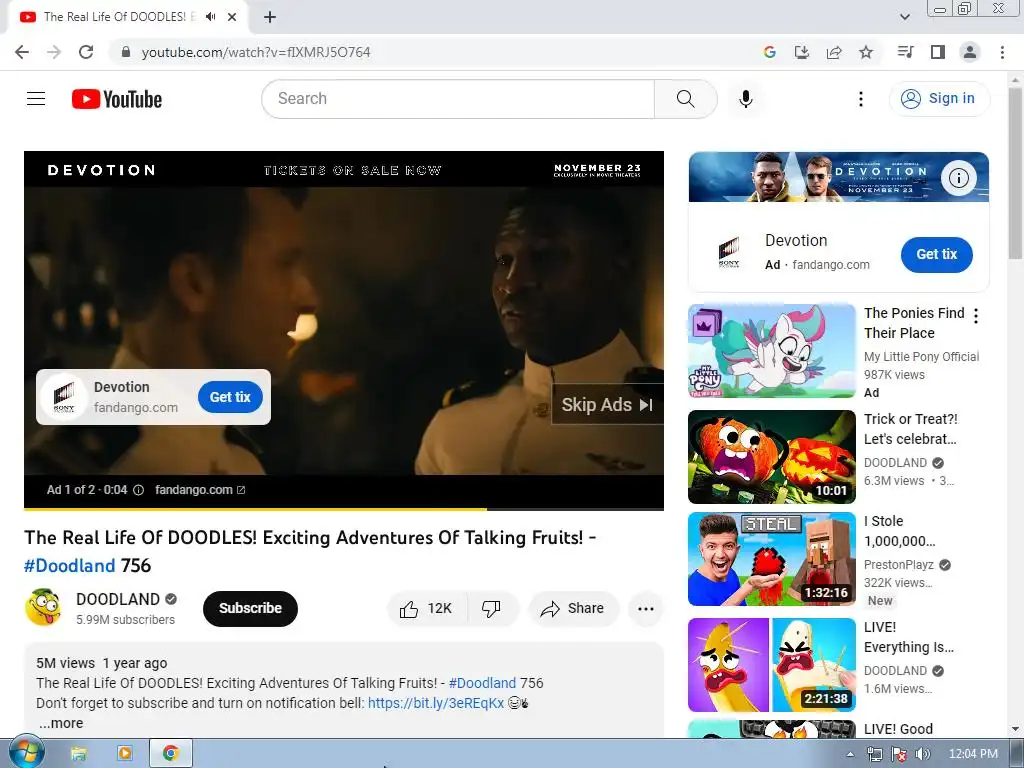Click the browser forward arrow
1024x768 pixels.
pos(54,52)
